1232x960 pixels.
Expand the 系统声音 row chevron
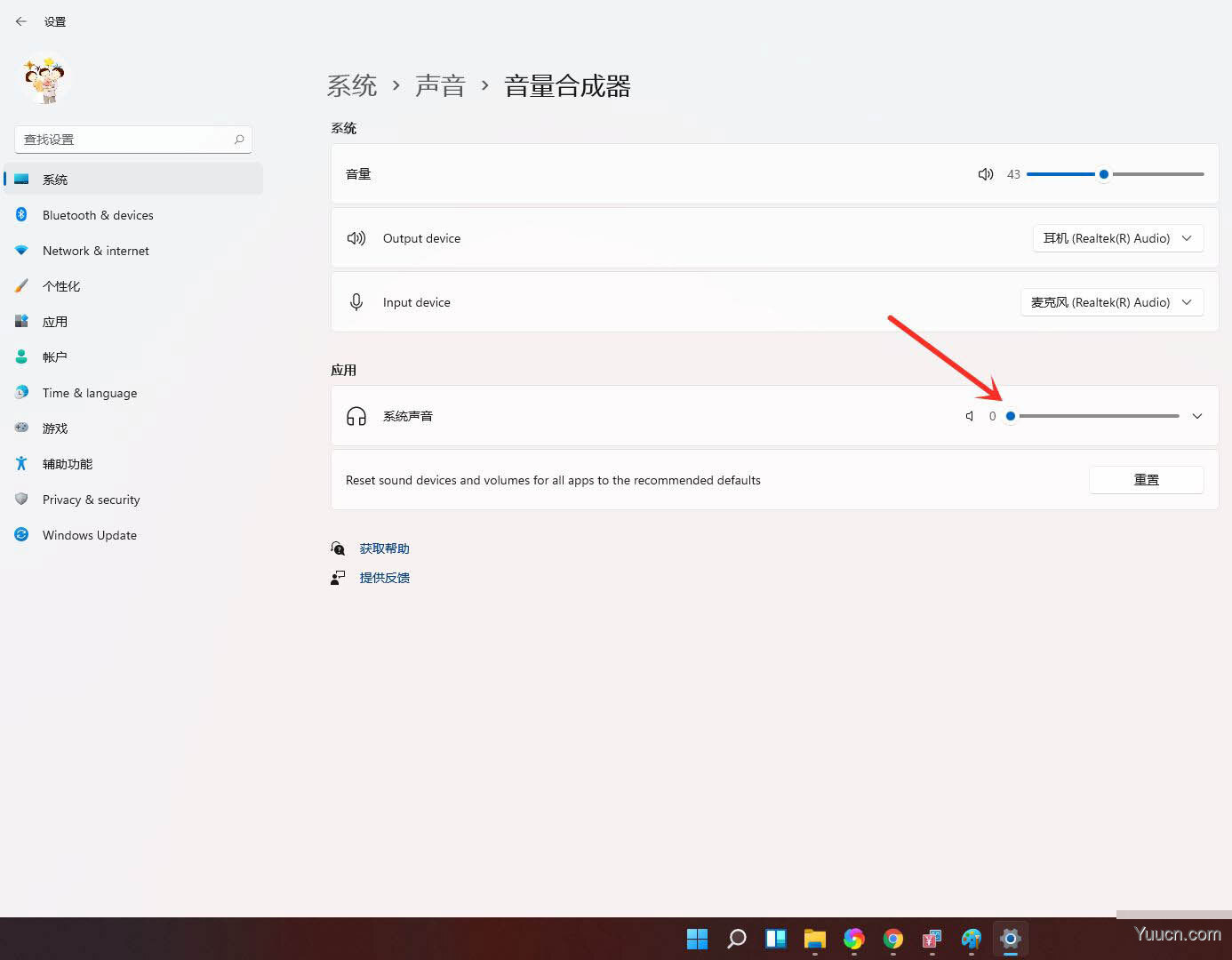tap(1197, 416)
